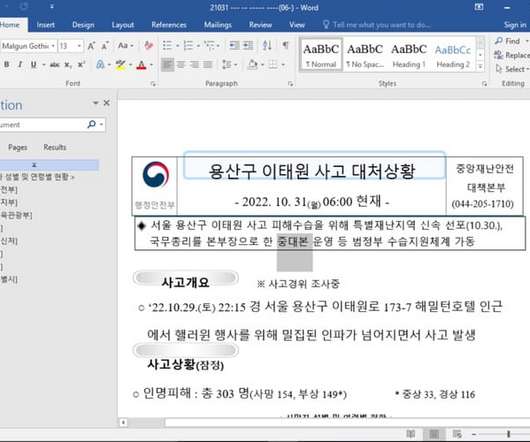Increase font size with Grow Font icon
Screen dimensions: 530x442
point(91,46)
